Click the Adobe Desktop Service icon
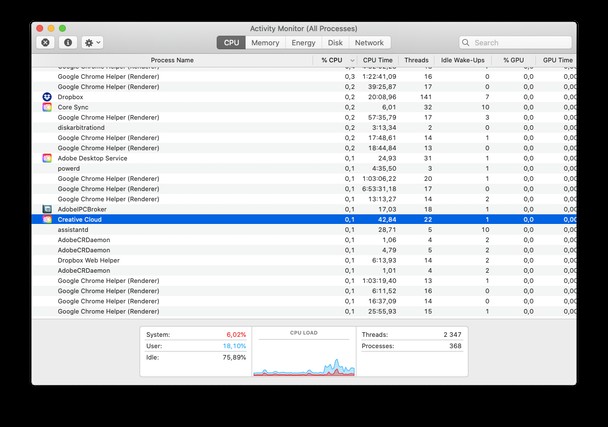This screenshot has height=427, width=608. [47, 158]
